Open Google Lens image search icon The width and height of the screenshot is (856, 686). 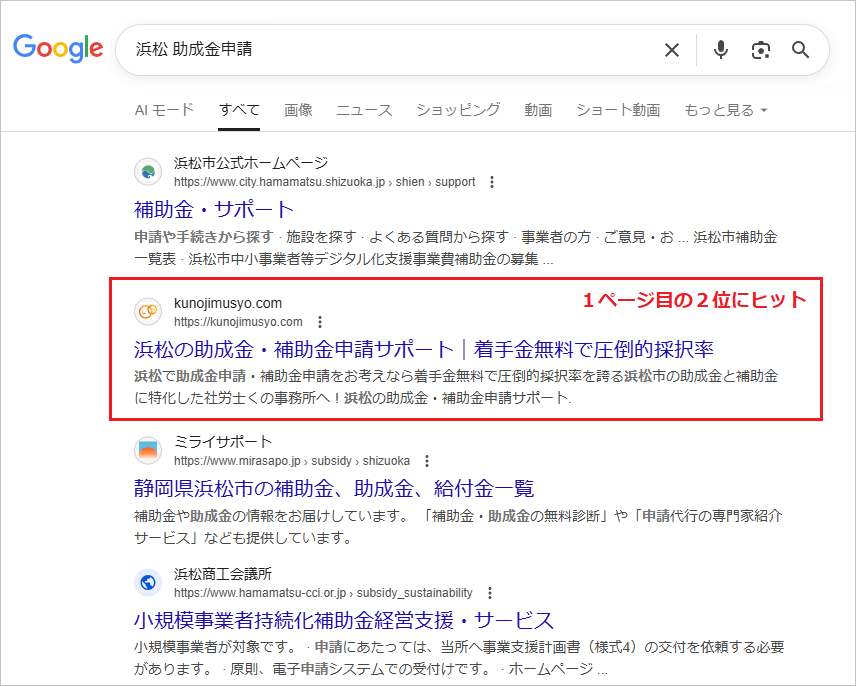click(x=761, y=50)
